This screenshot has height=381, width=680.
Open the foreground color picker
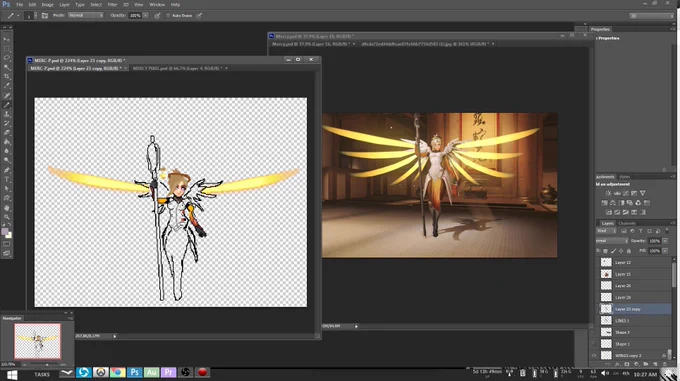coord(5,232)
